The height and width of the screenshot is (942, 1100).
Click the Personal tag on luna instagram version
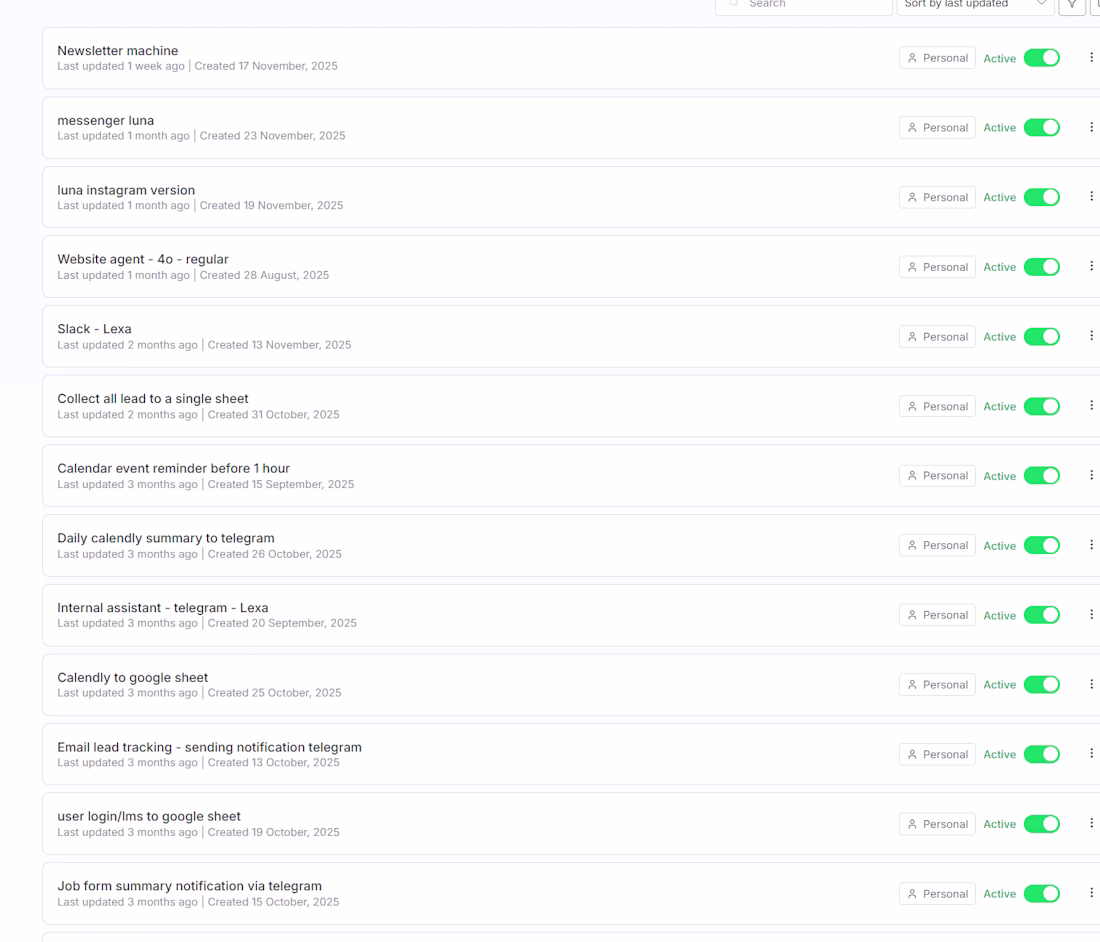coord(937,197)
